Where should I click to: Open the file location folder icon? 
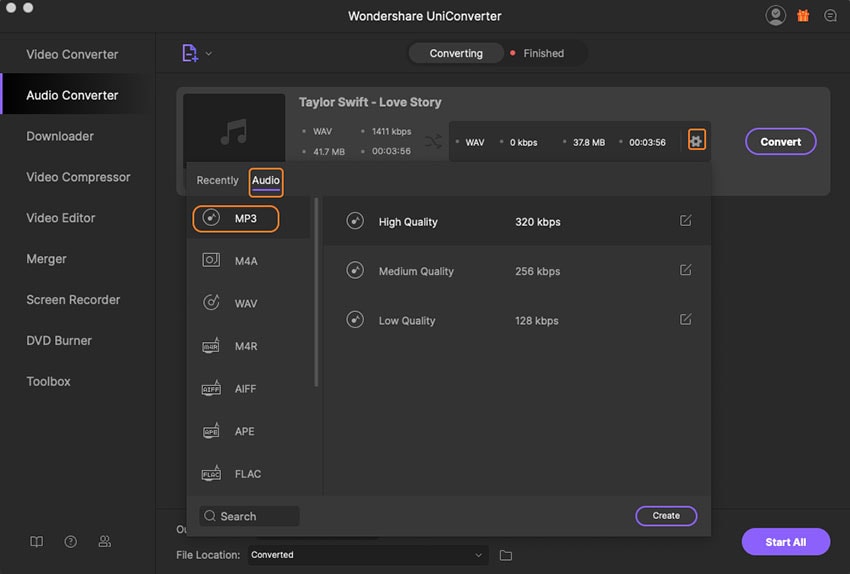[x=506, y=555]
